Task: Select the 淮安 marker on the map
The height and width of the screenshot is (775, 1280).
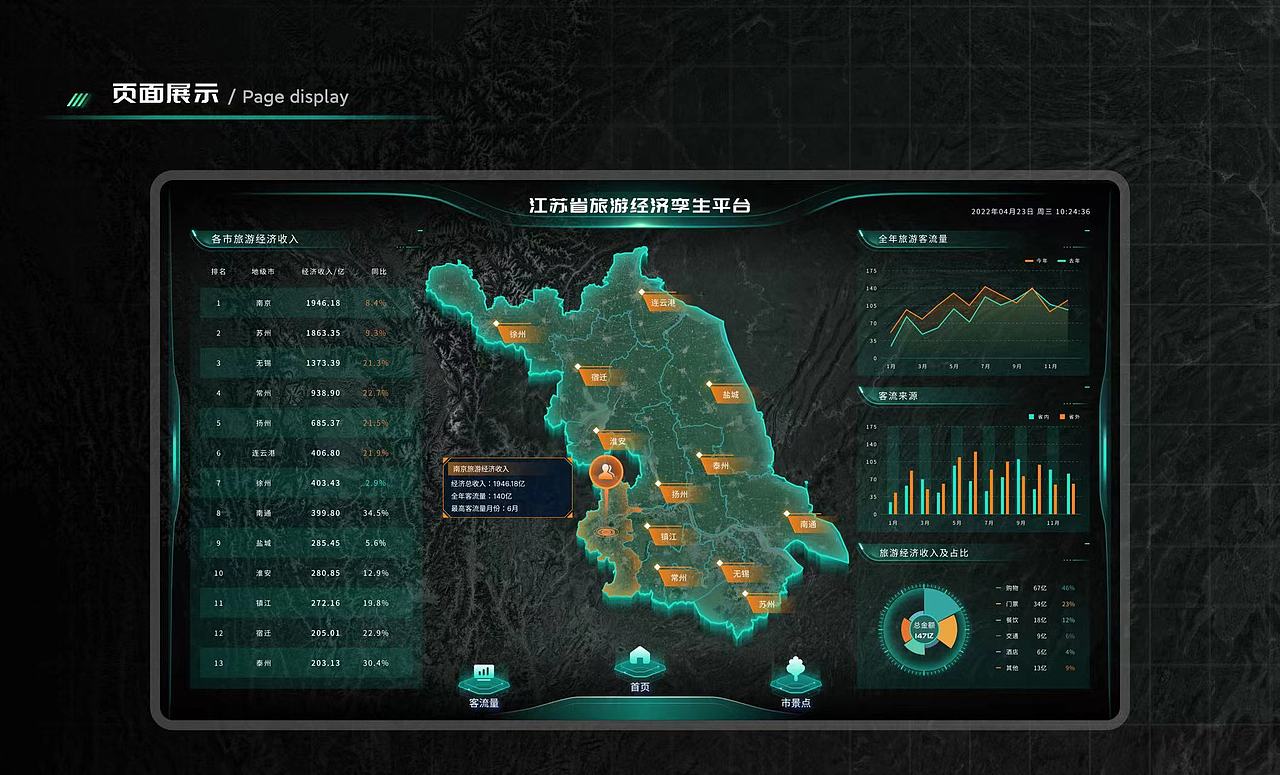Action: pyautogui.click(x=616, y=441)
